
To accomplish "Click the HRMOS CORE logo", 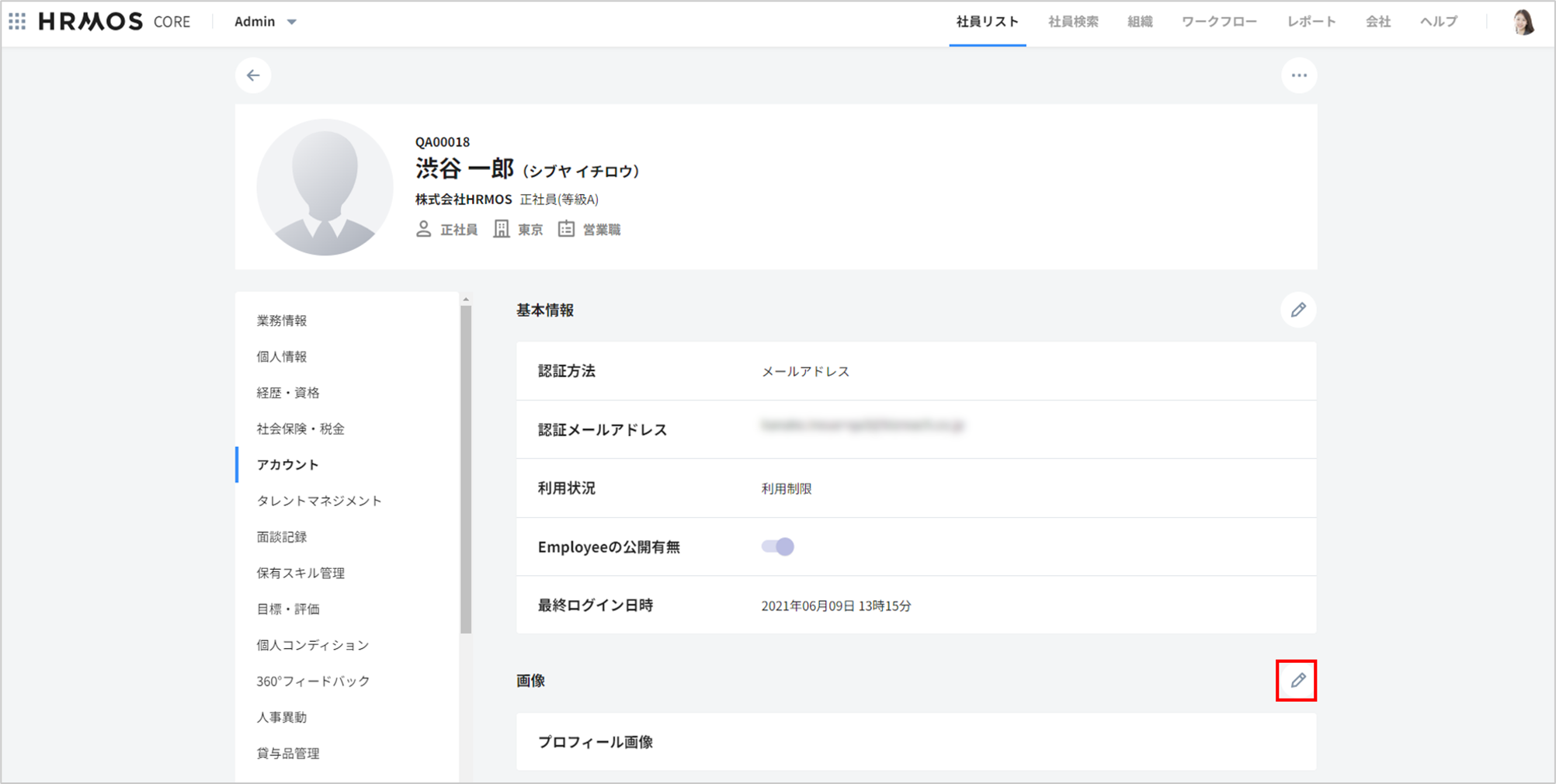I will pos(114,22).
